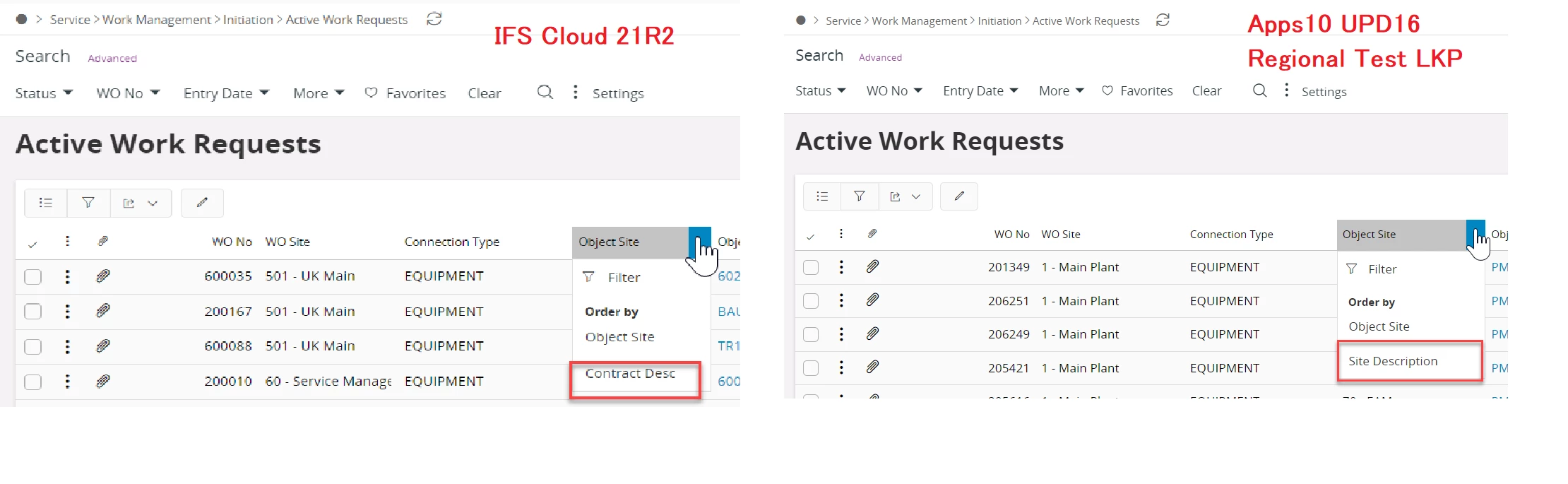
Task: Click Advanced search link in IFS Cloud
Action: click(112, 59)
